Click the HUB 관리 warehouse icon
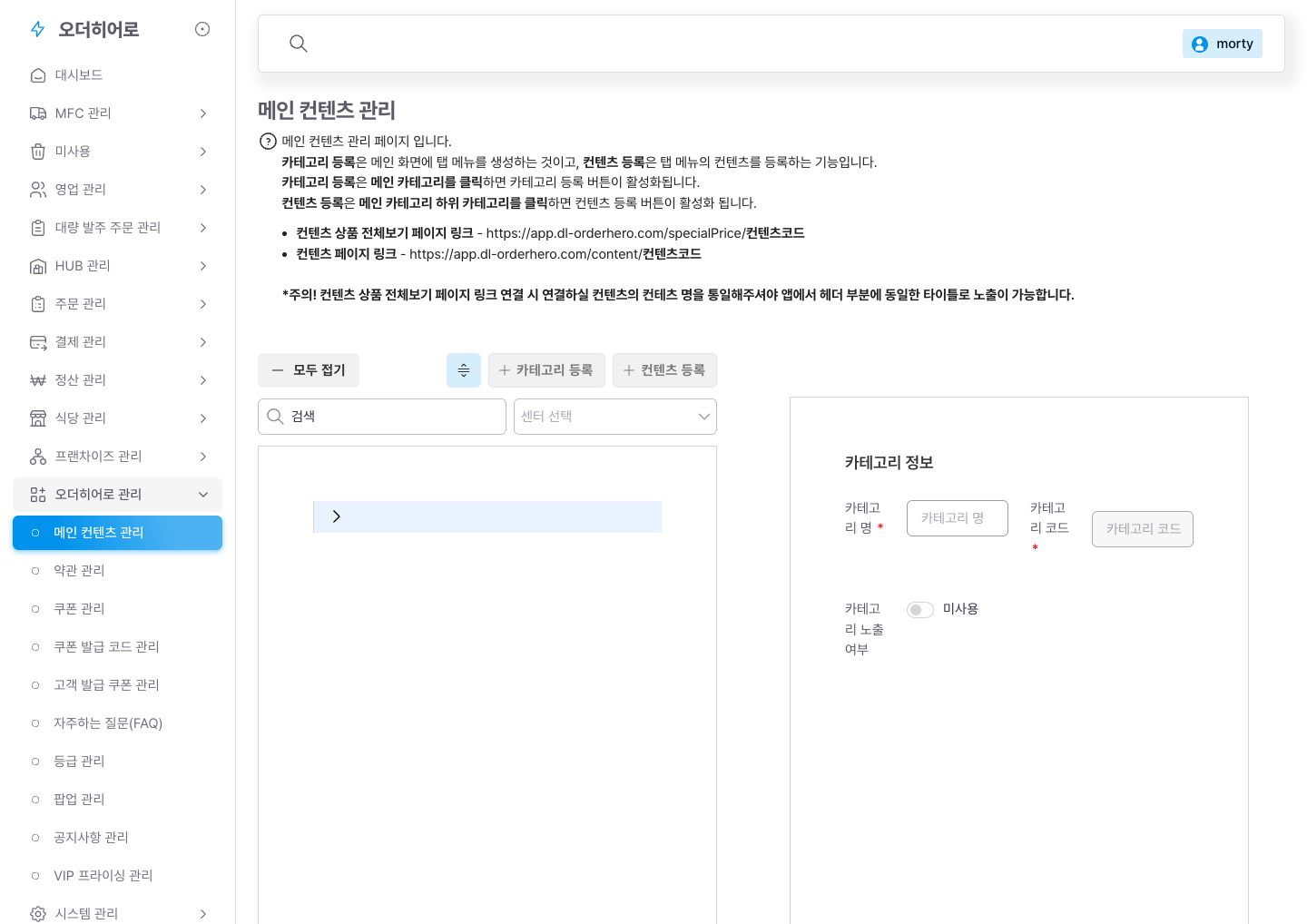Screen dimensions: 1307x924 [38, 266]
